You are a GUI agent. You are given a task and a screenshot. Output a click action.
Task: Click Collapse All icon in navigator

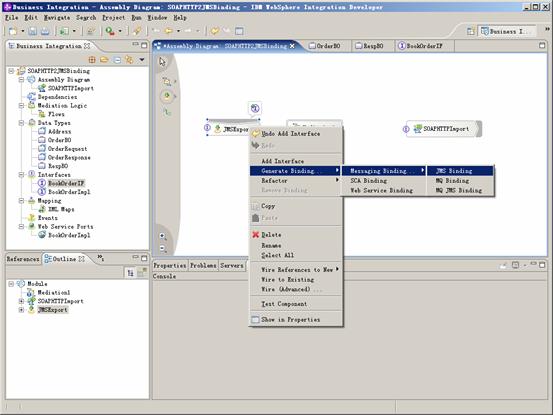click(117, 60)
